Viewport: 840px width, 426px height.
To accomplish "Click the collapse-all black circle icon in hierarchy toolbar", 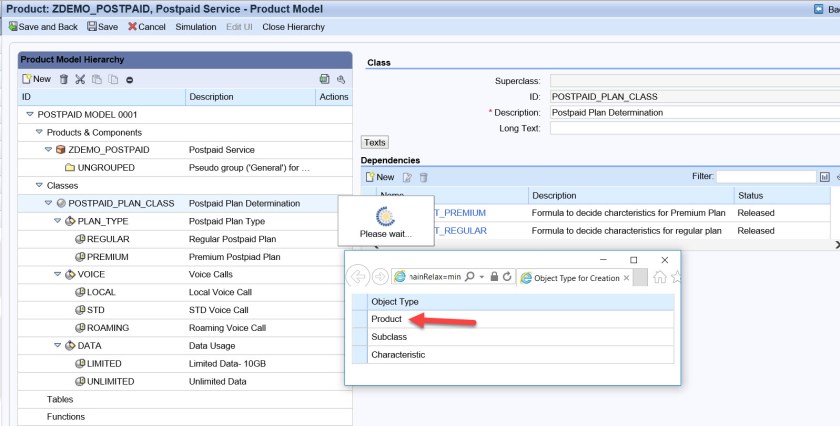I will click(x=130, y=79).
